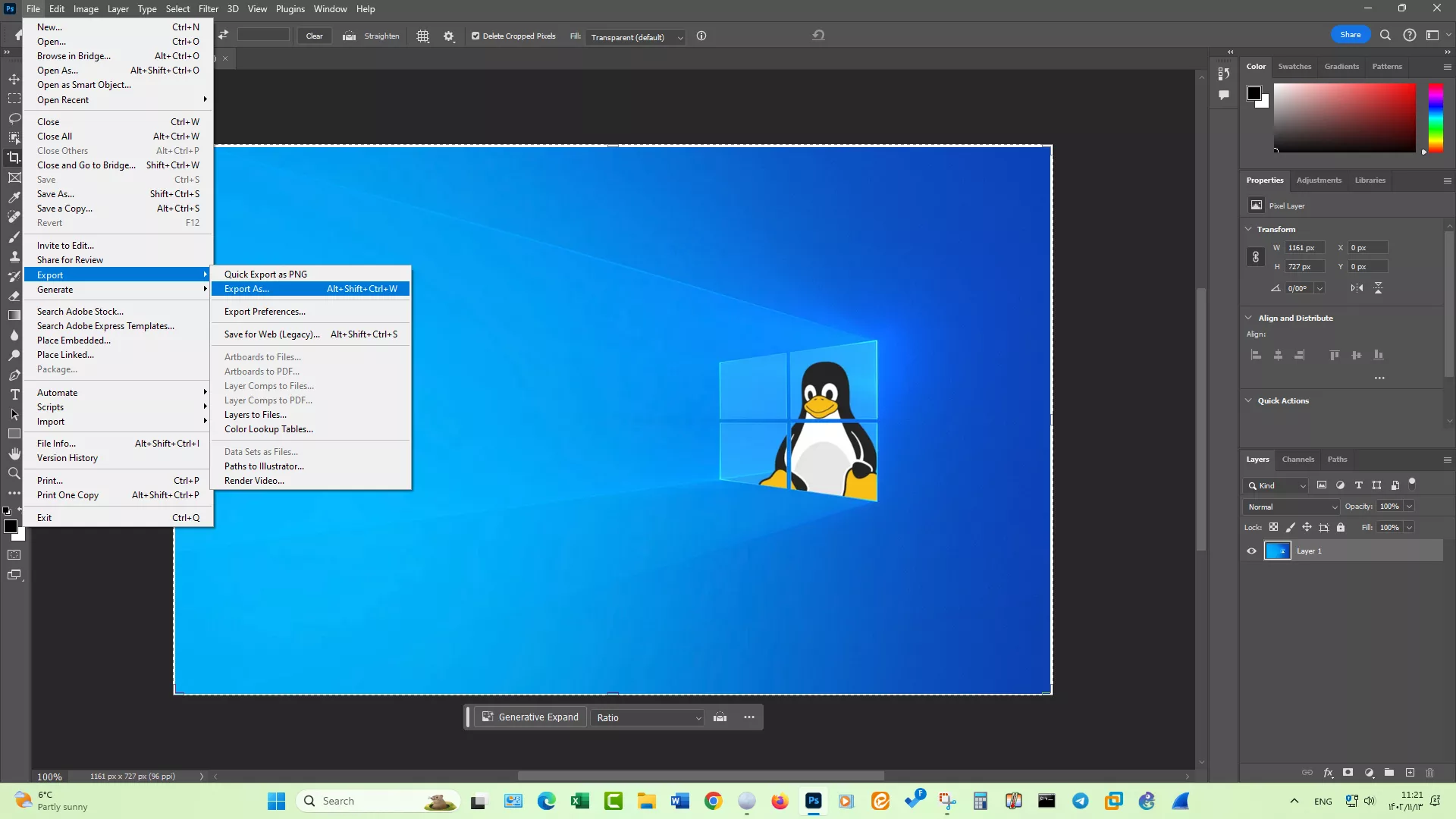This screenshot has width=1456, height=819.
Task: Select the Rectangular Marquee tool
Action: tap(14, 99)
